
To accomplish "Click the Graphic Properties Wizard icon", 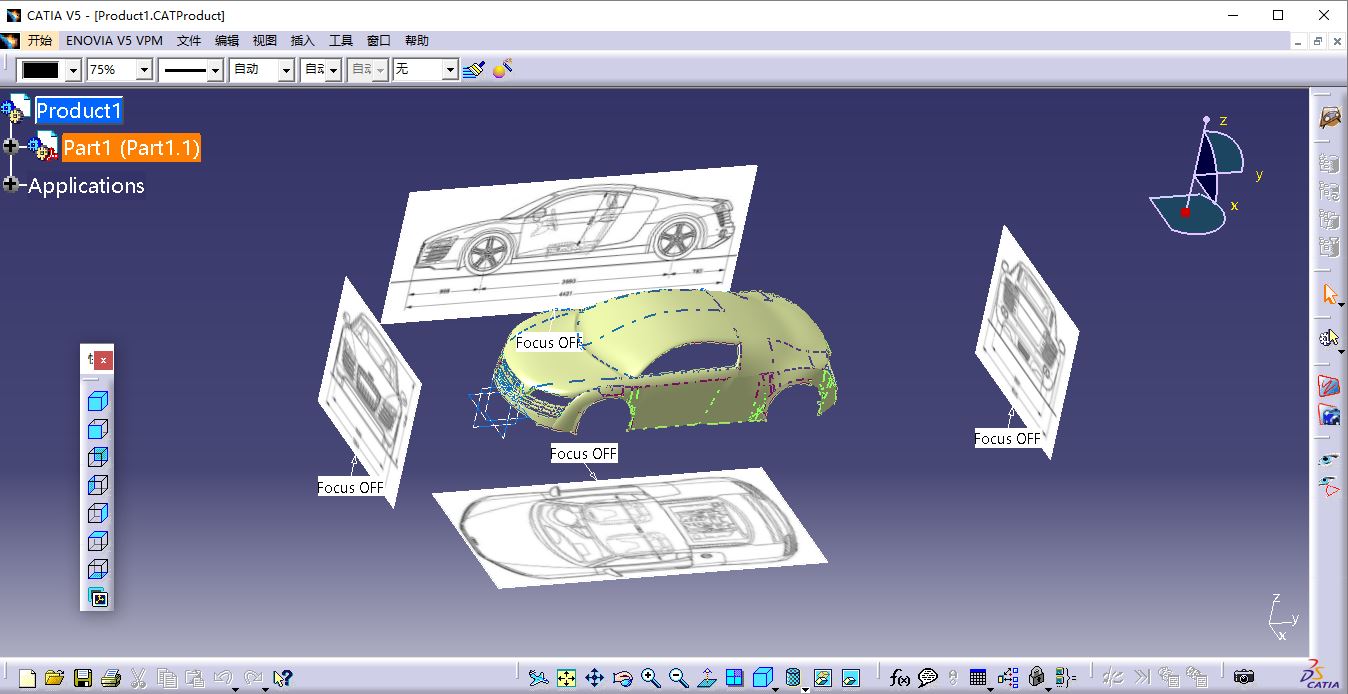I will click(503, 68).
